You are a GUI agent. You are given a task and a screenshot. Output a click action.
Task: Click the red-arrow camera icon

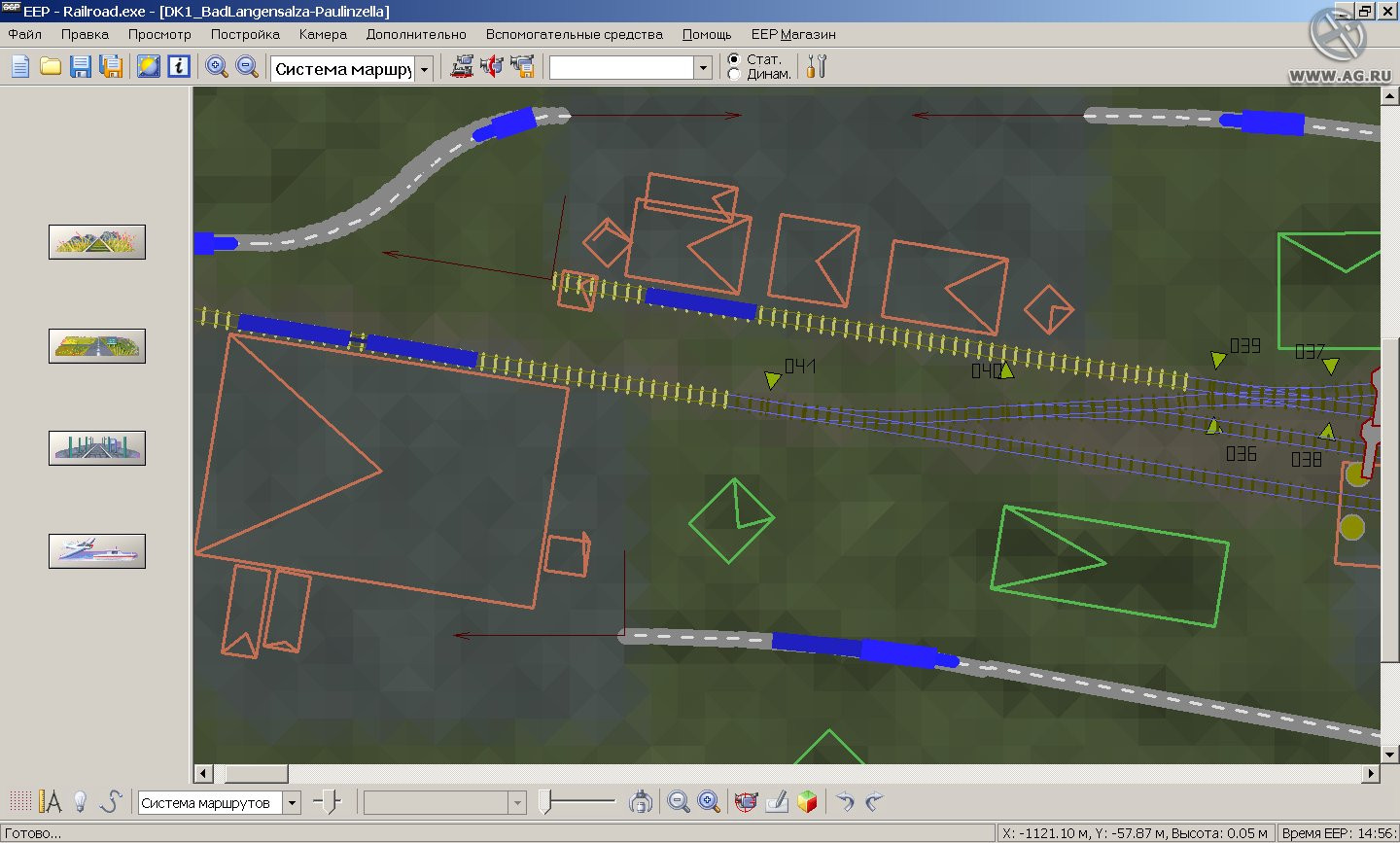point(492,66)
